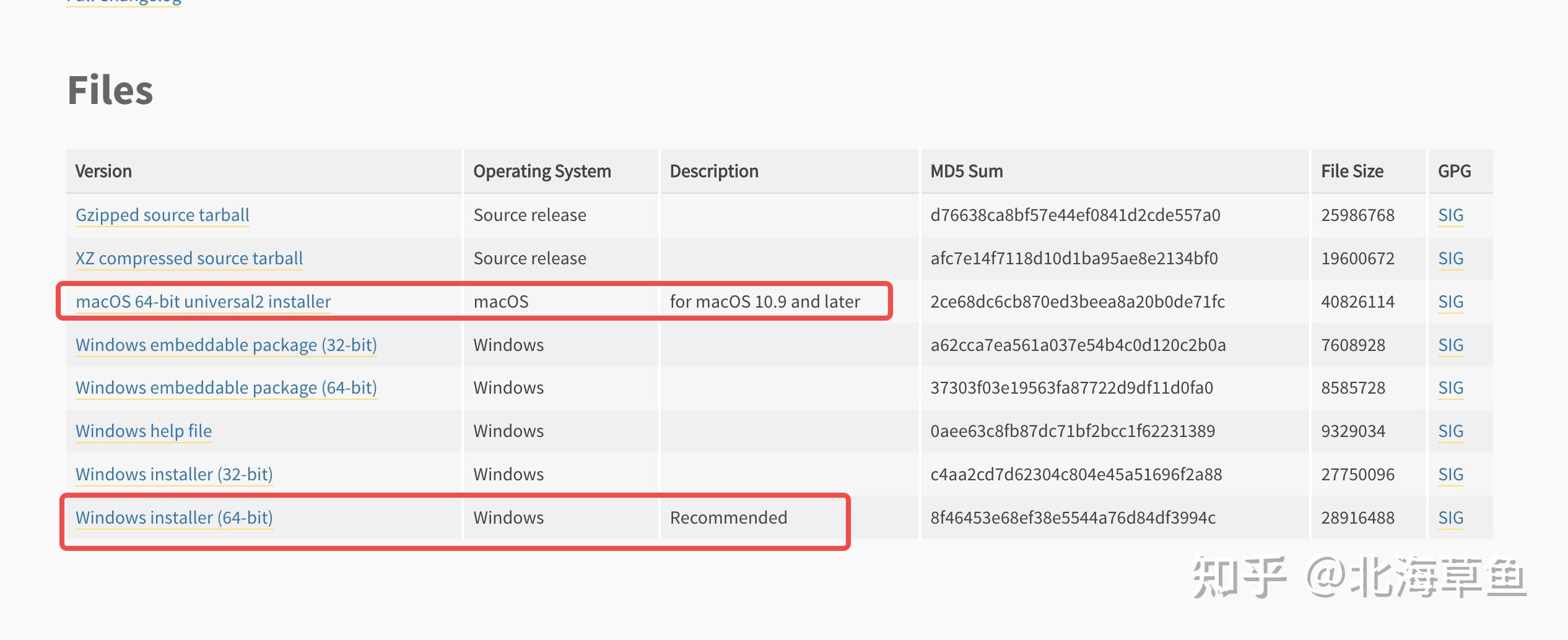
Task: Open SIG for macOS universal2 installer
Action: click(x=1450, y=301)
